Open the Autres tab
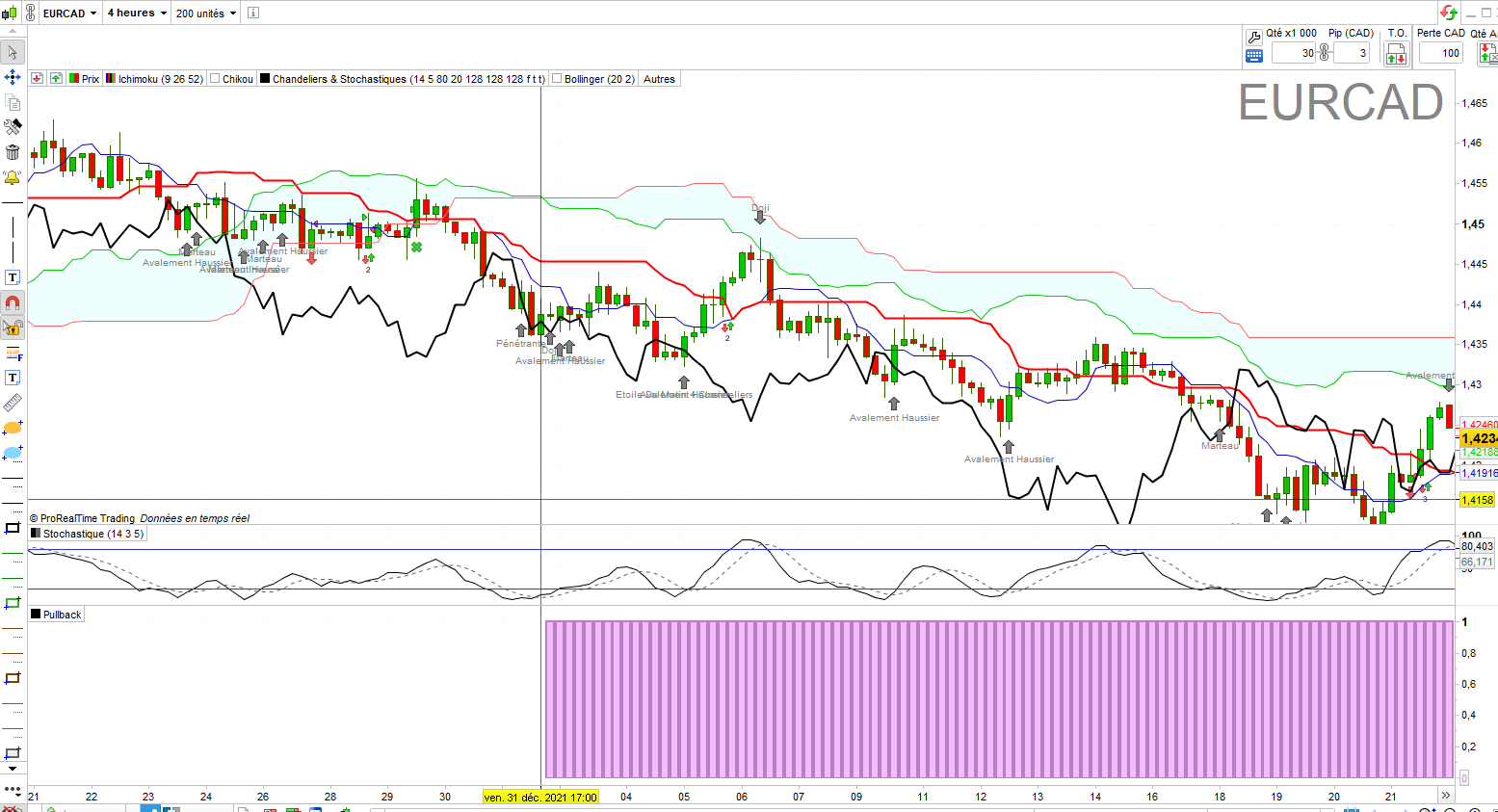The image size is (1498, 812). pos(660,79)
